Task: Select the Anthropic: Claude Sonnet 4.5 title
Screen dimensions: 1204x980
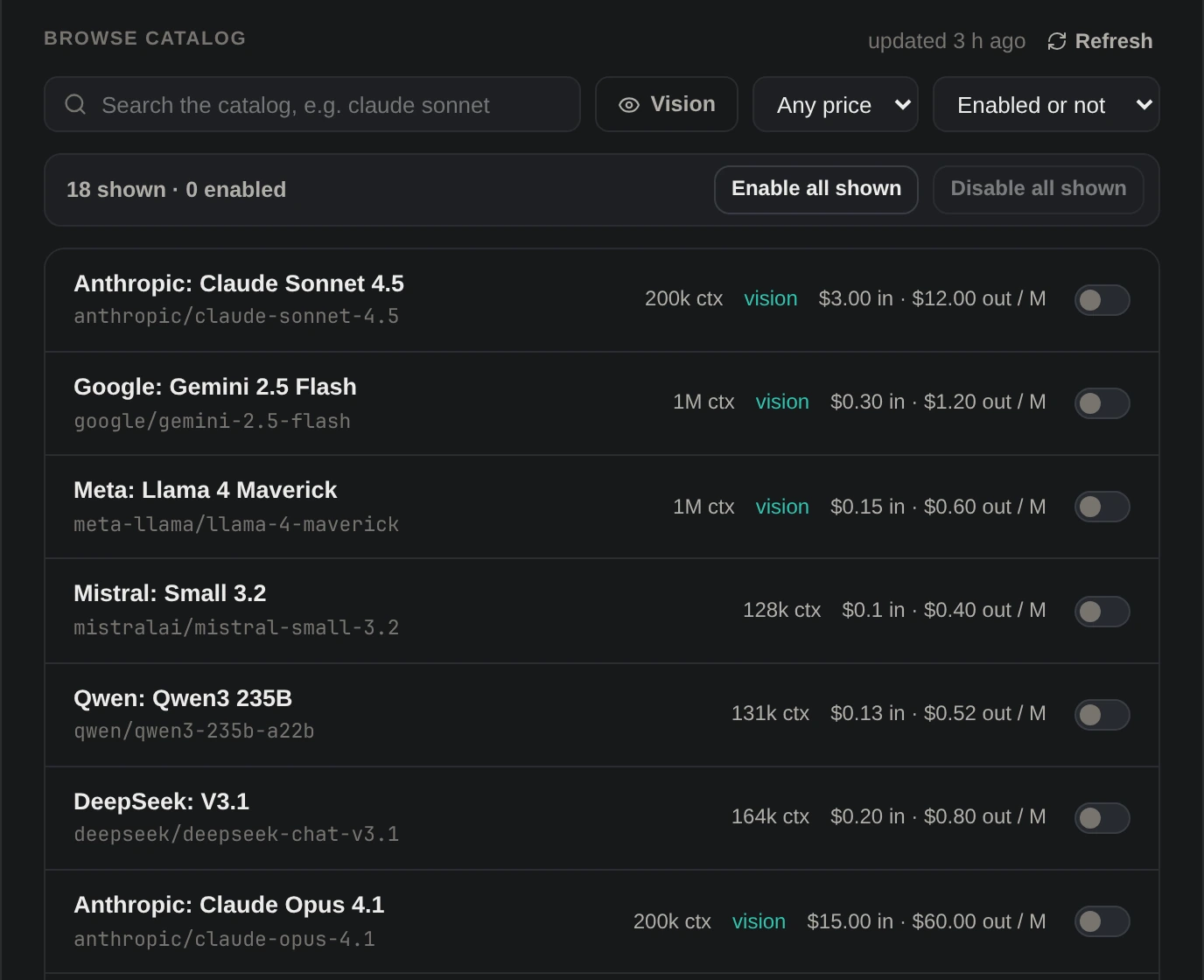Action: coord(239,283)
